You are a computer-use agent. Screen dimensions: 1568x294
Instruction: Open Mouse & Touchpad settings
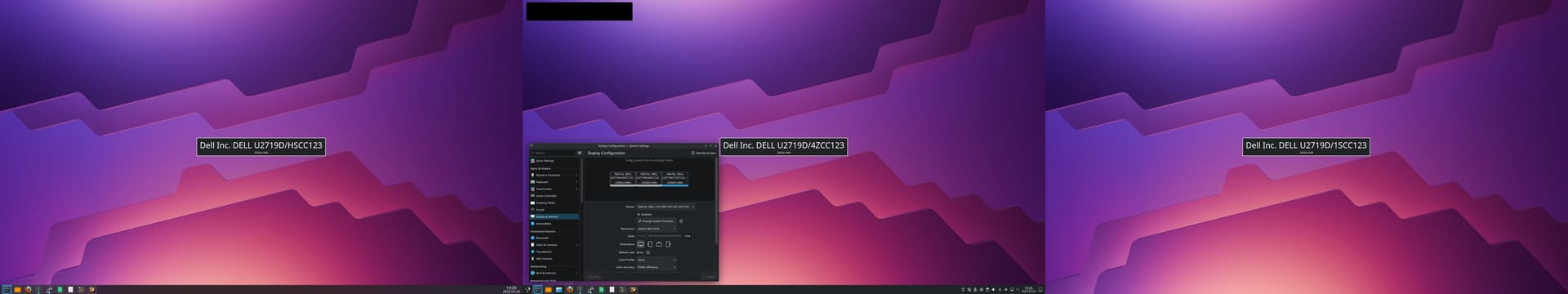pos(554,175)
